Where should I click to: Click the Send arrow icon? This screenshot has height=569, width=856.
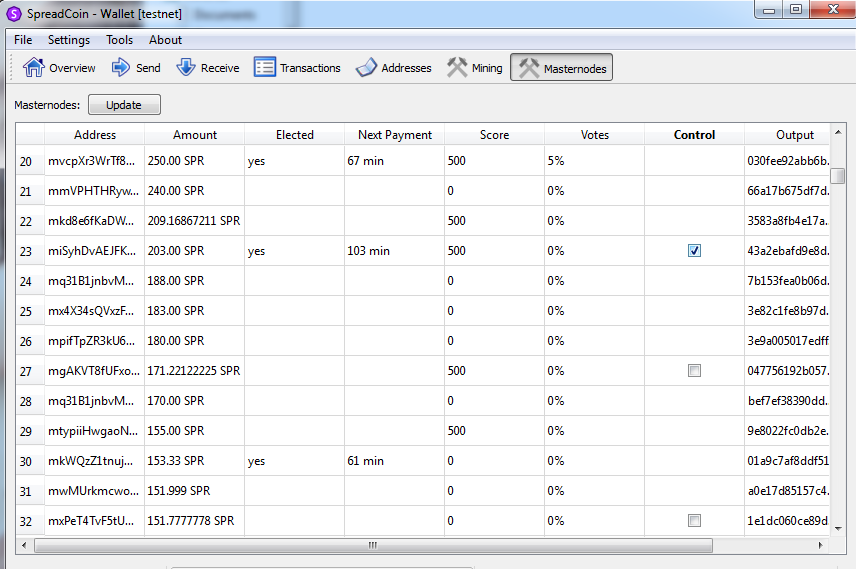click(x=121, y=68)
